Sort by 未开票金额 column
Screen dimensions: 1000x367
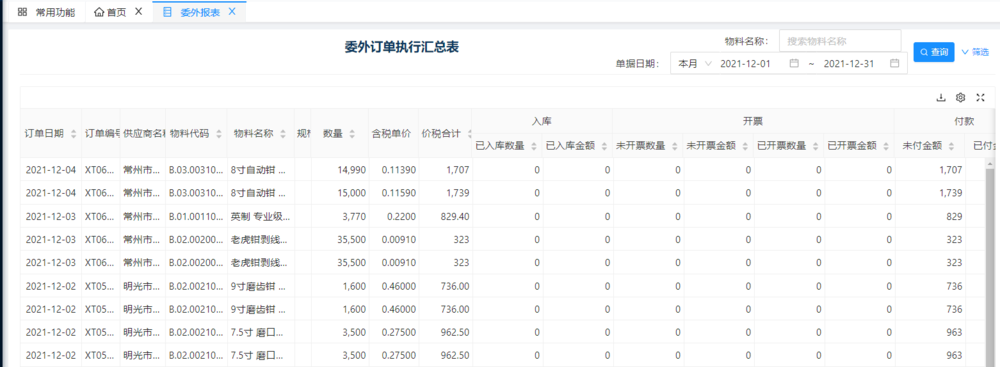[744, 146]
